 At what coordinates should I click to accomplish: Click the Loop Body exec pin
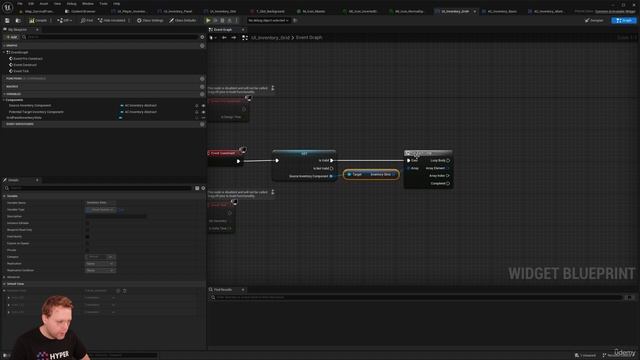[448, 161]
